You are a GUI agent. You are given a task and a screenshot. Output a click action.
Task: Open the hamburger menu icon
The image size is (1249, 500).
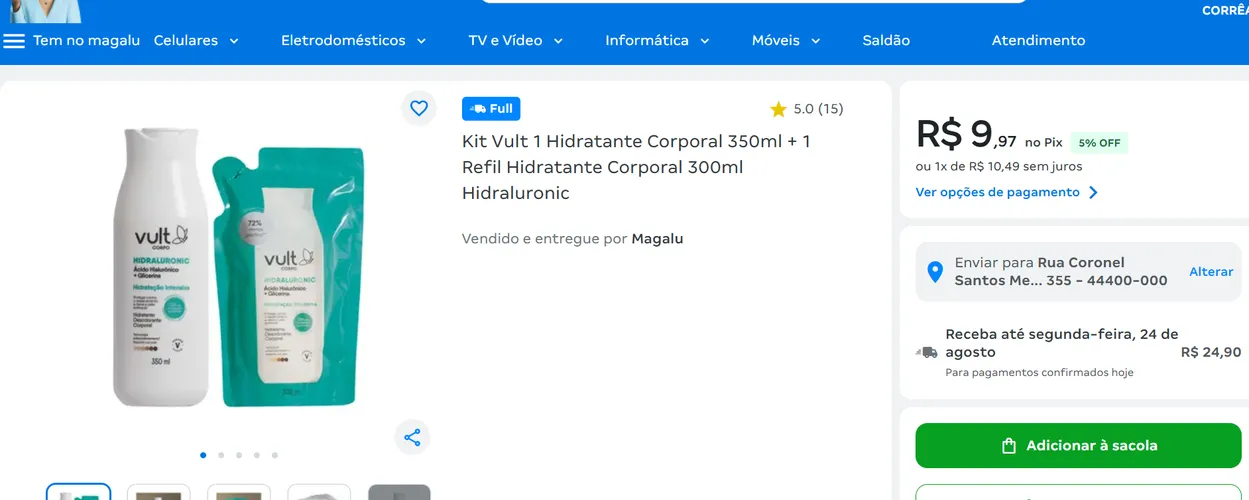14,41
